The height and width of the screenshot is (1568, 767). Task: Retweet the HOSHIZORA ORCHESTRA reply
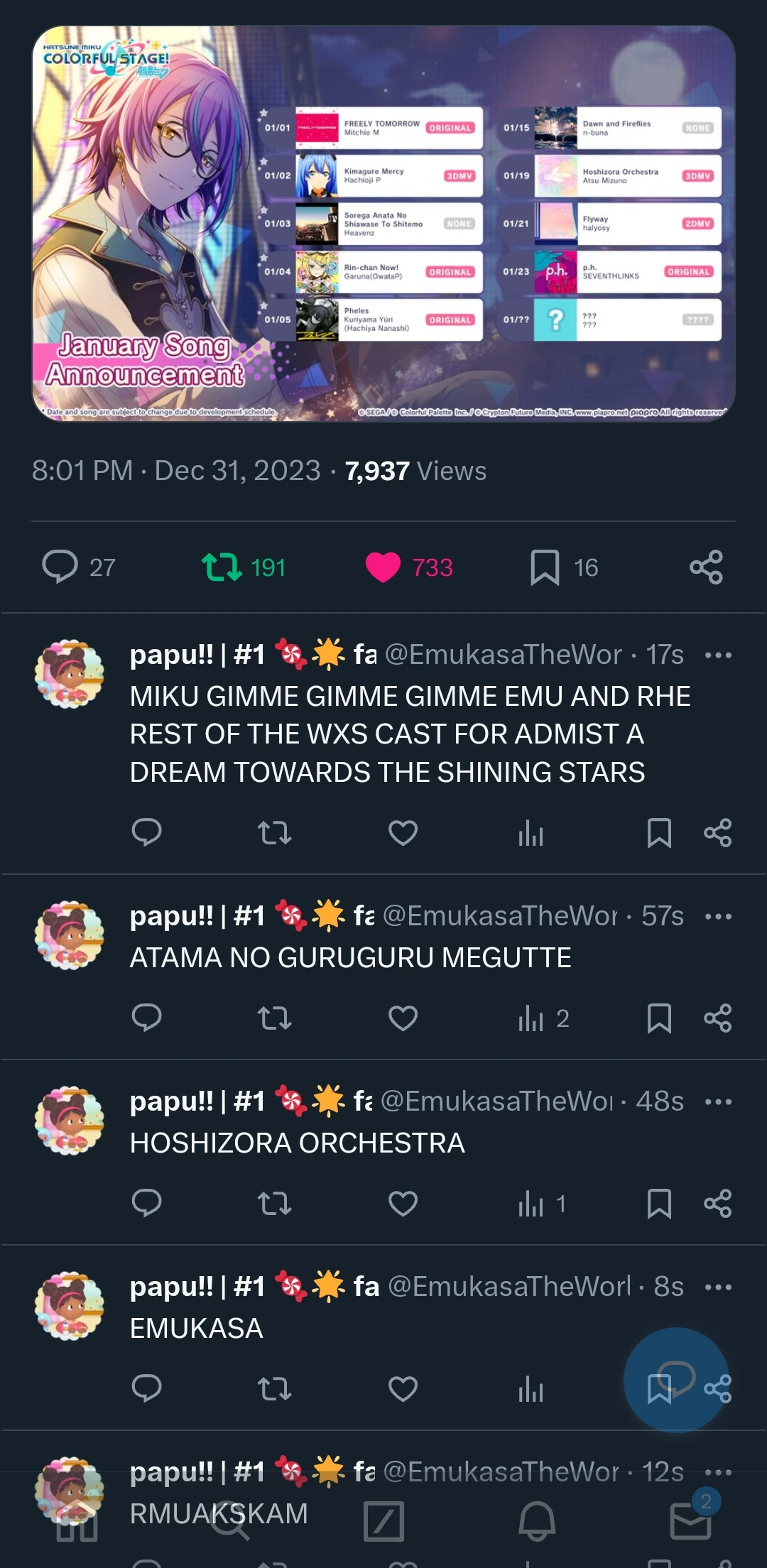point(274,1204)
